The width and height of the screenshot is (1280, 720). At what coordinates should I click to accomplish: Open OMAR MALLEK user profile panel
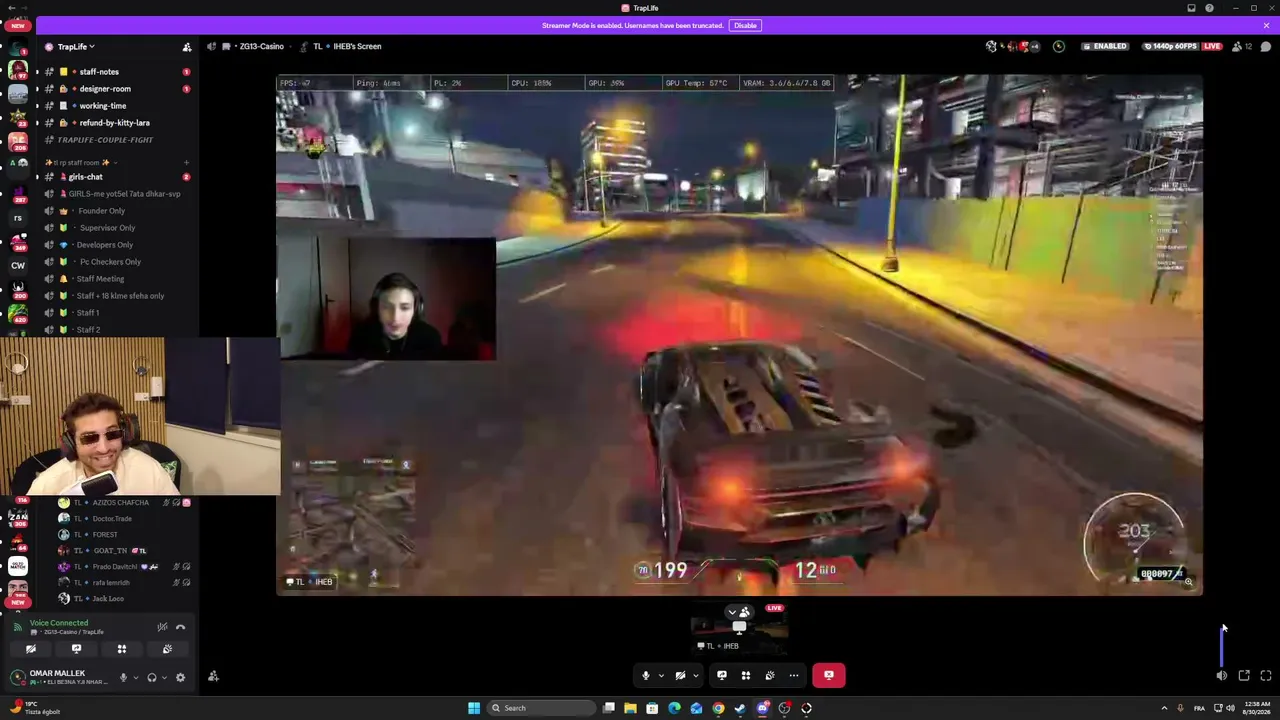pyautogui.click(x=58, y=677)
